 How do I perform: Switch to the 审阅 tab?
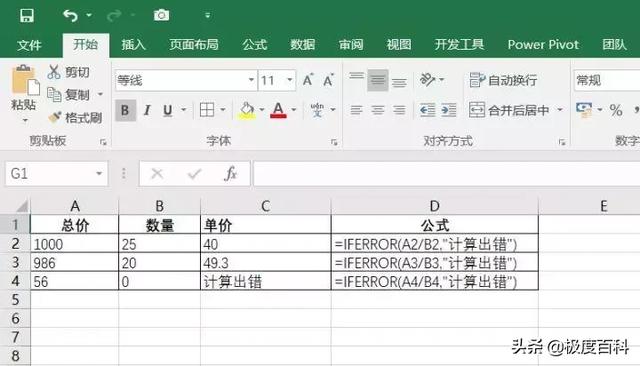pos(351,44)
